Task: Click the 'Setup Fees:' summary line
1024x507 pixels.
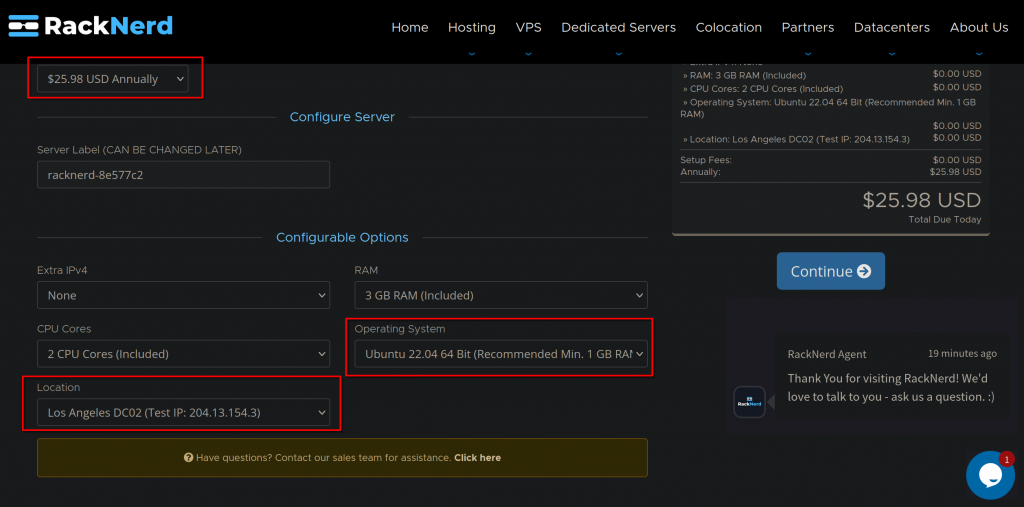Action: [x=830, y=160]
